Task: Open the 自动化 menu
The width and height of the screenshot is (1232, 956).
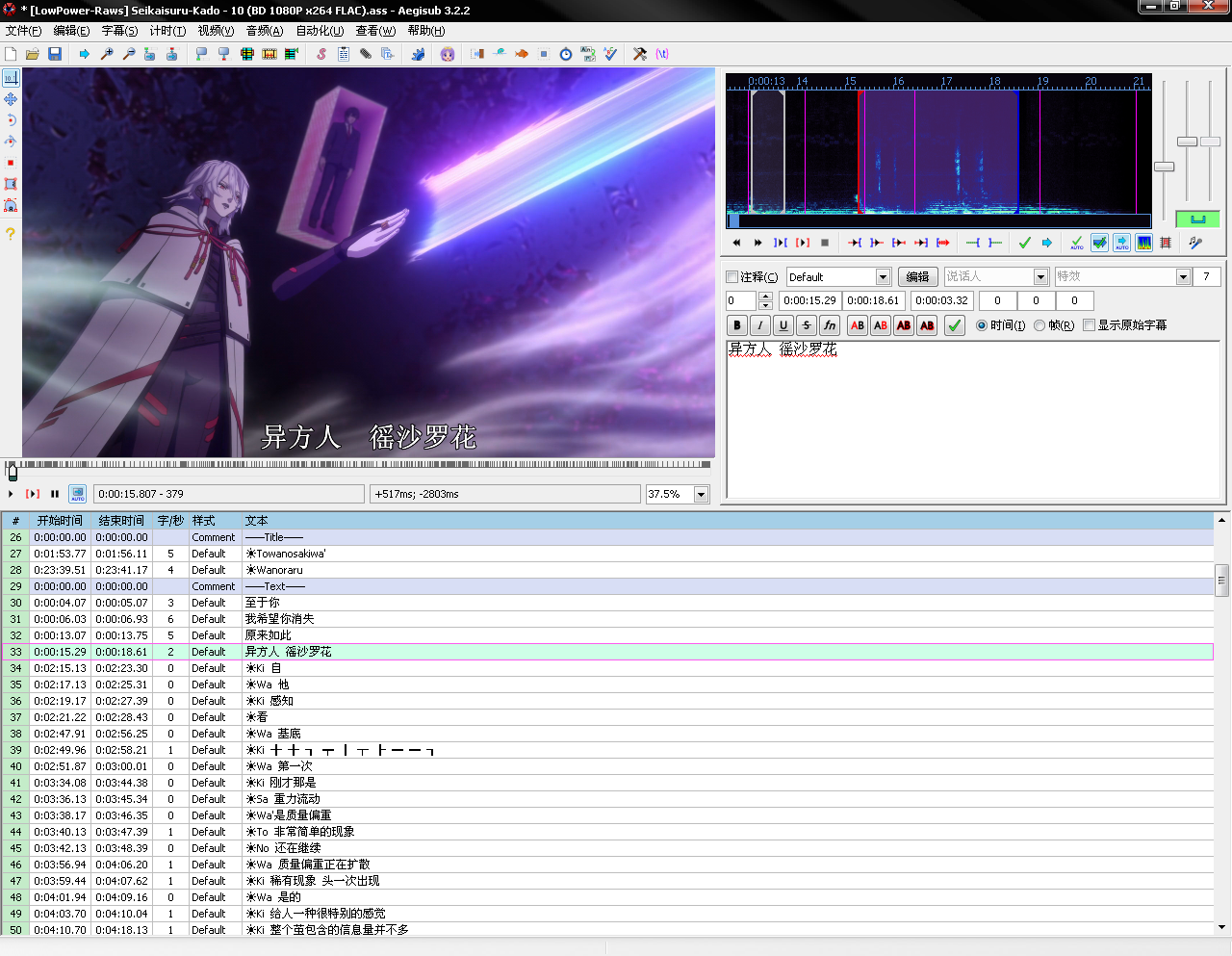Action: click(321, 31)
